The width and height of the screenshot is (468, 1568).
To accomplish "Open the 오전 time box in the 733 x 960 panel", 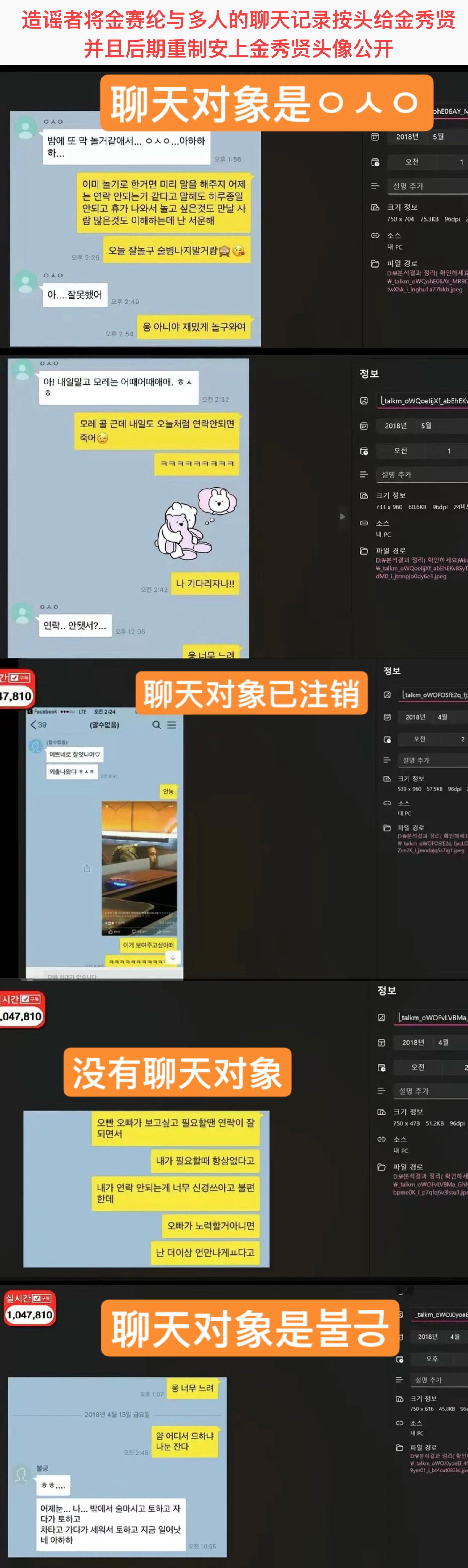I will pyautogui.click(x=400, y=451).
